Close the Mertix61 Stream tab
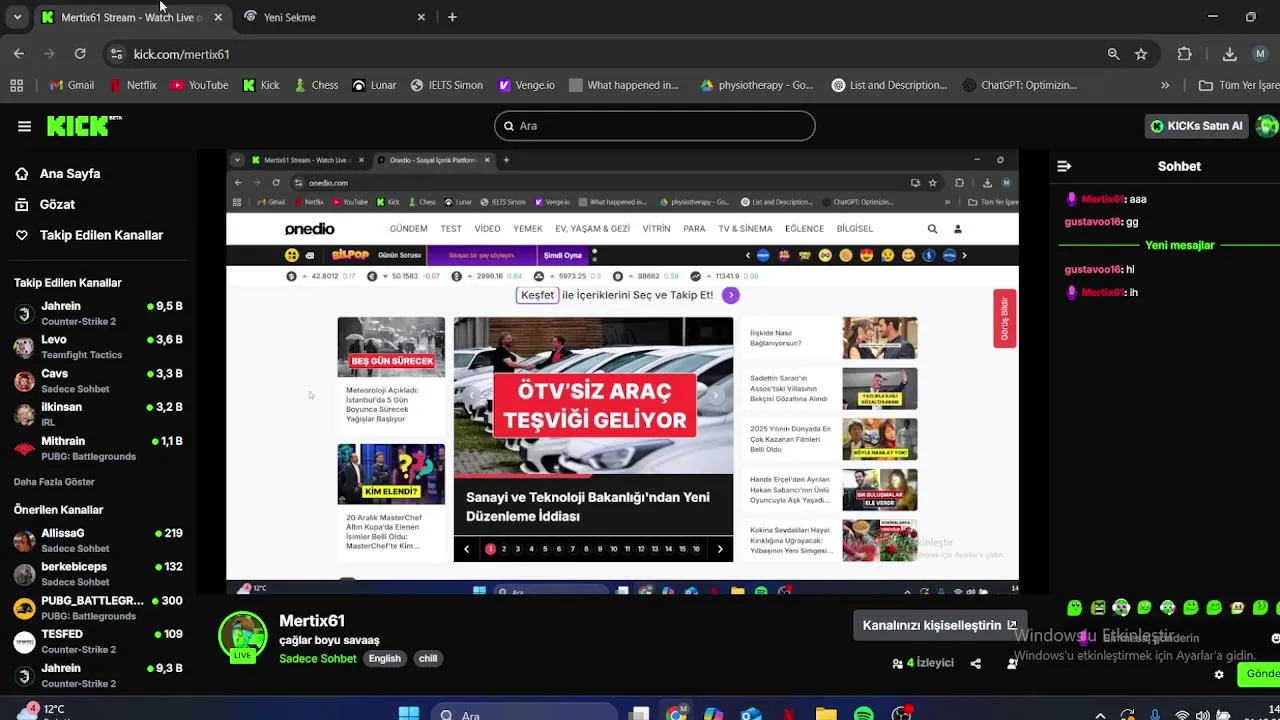The height and width of the screenshot is (720, 1280). click(218, 17)
